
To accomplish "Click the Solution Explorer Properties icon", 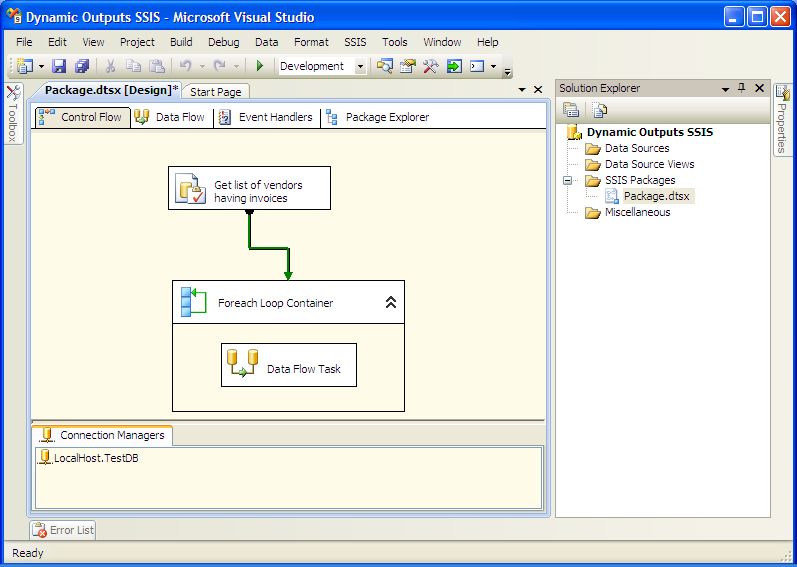I will (x=571, y=110).
